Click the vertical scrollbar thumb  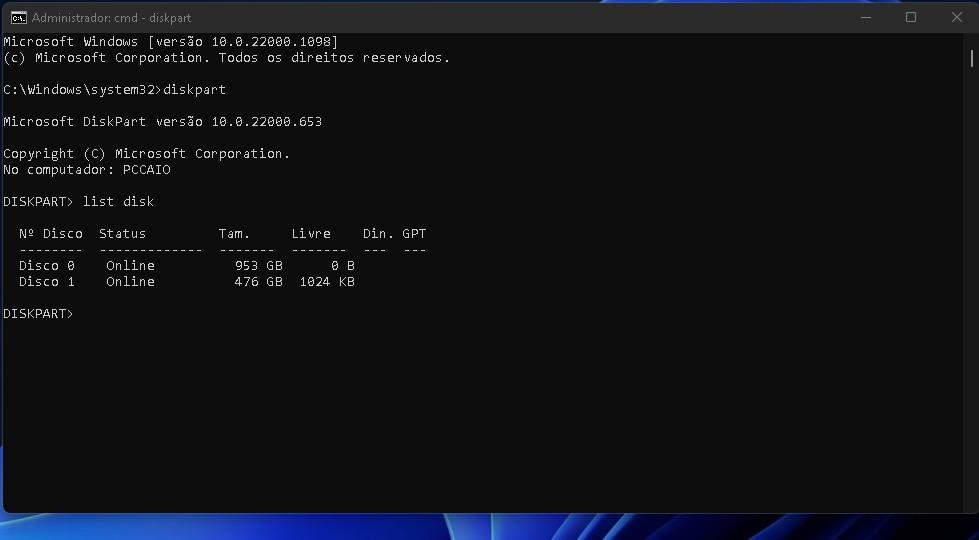tap(972, 58)
